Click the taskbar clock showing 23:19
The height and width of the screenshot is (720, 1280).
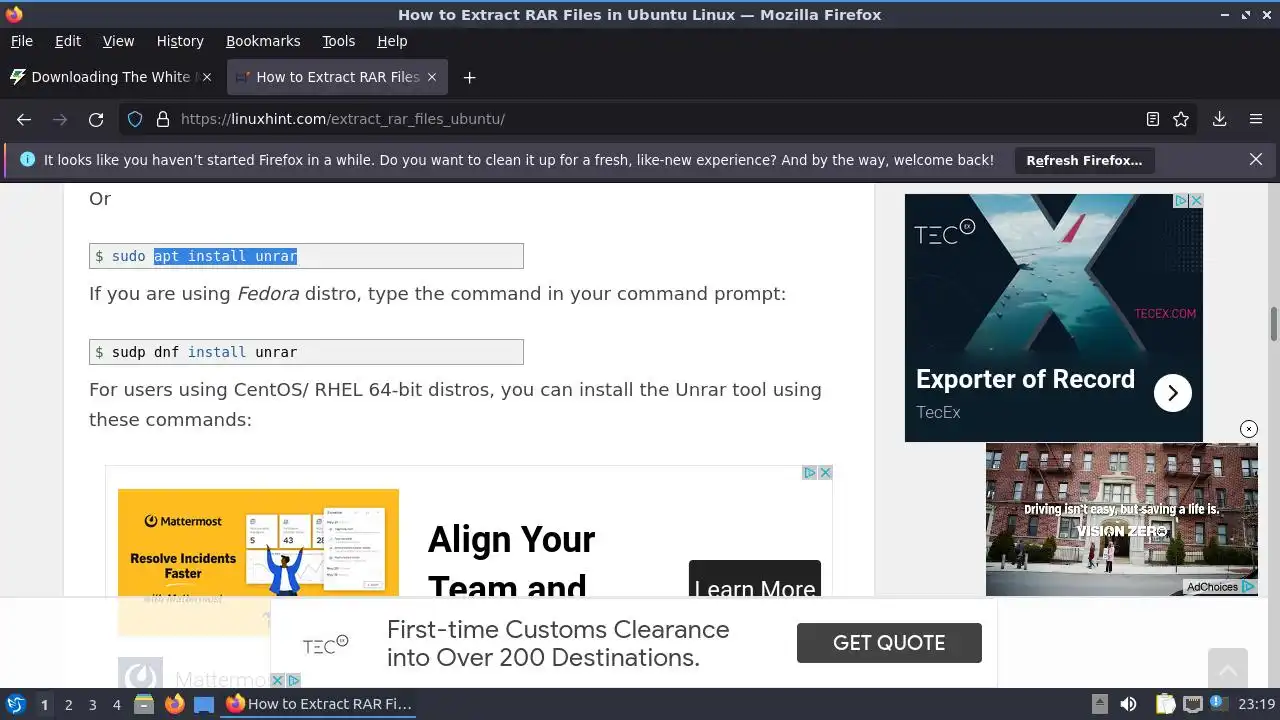(x=1257, y=704)
